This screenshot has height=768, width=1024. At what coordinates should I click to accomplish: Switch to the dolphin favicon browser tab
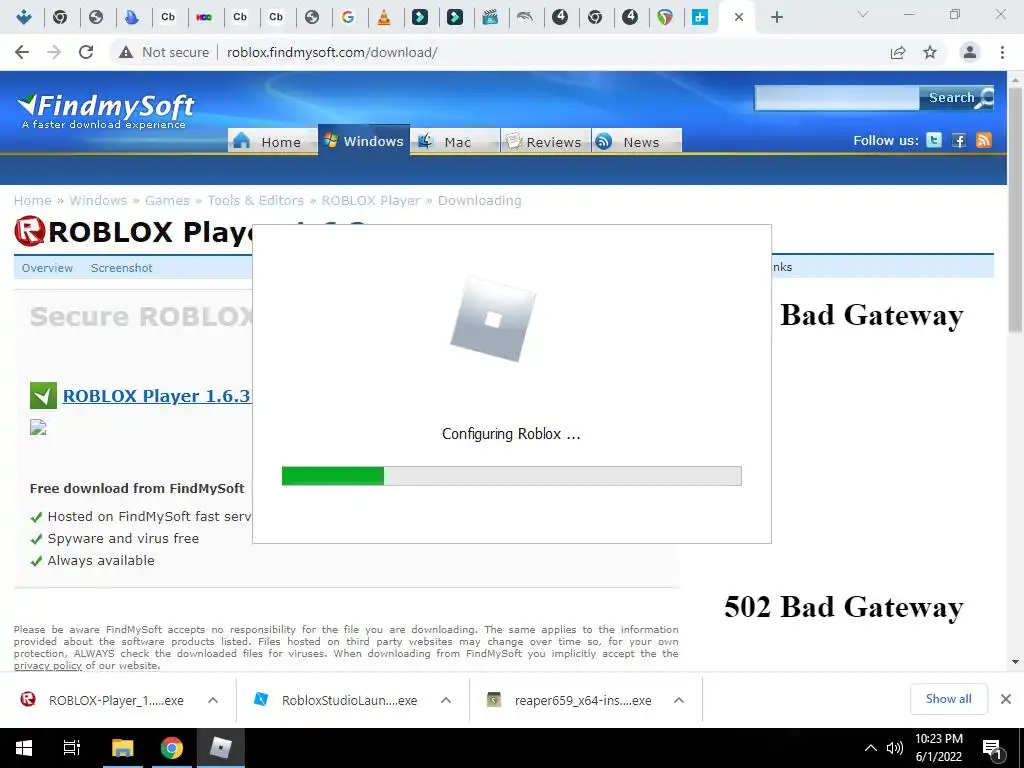[525, 17]
